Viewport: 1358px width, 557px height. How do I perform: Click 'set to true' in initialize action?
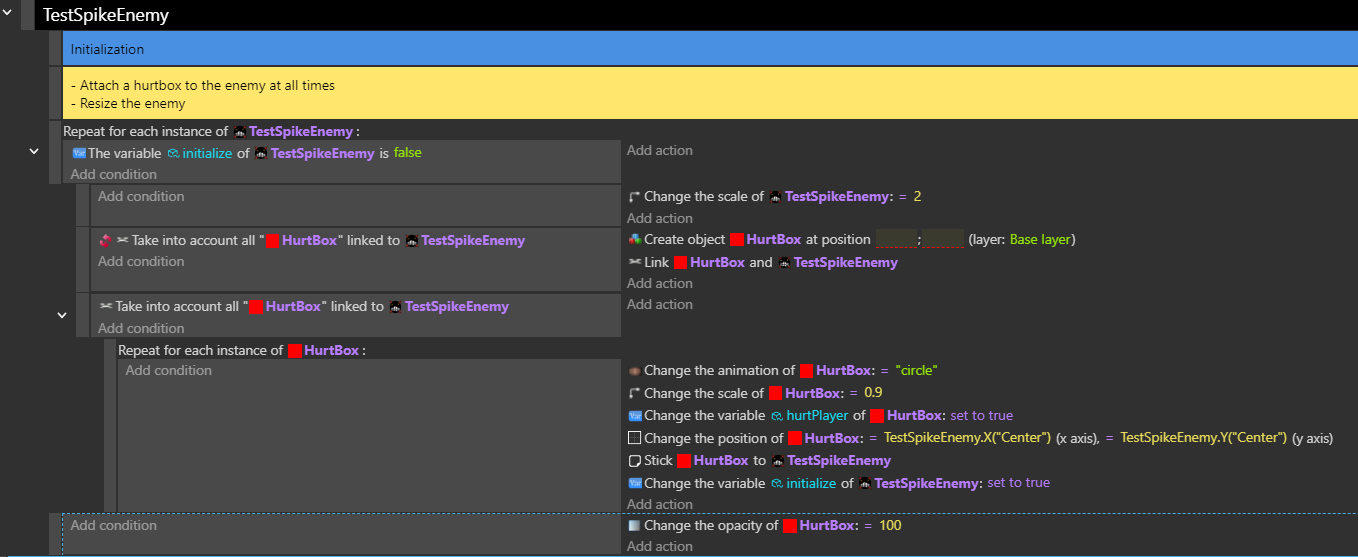(1018, 483)
